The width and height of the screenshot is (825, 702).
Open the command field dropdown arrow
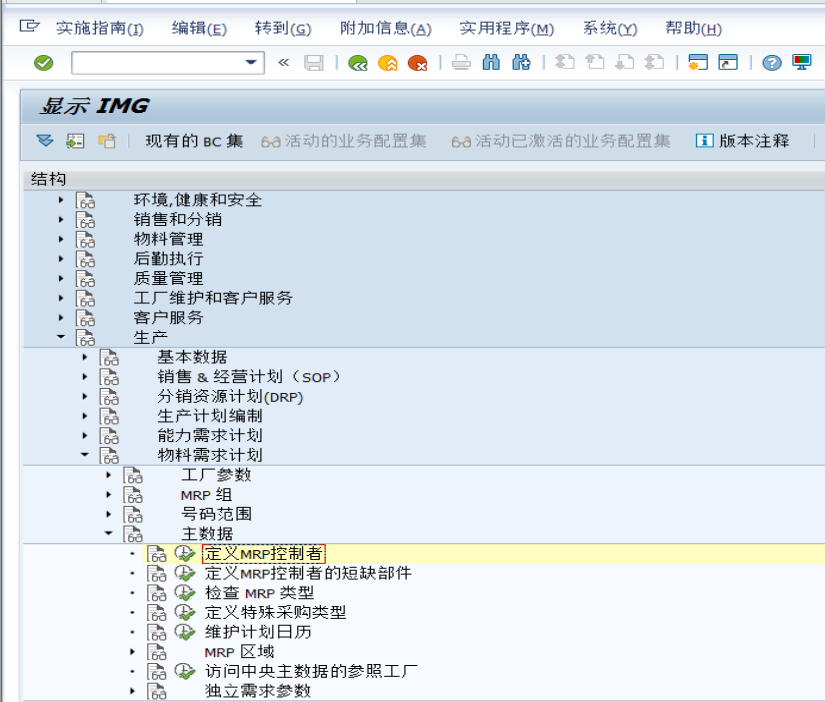click(x=251, y=63)
